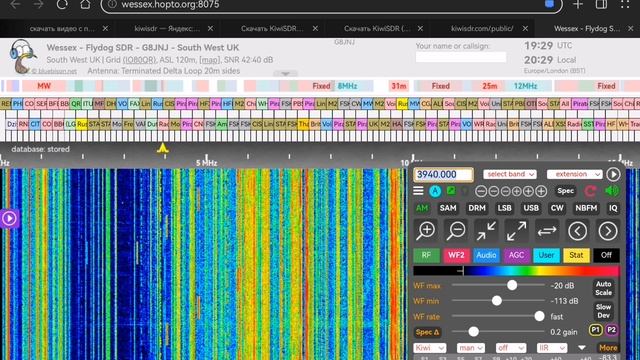This screenshot has height=360, width=640.
Task: Click the browser reload icon
Action: click(62, 4)
